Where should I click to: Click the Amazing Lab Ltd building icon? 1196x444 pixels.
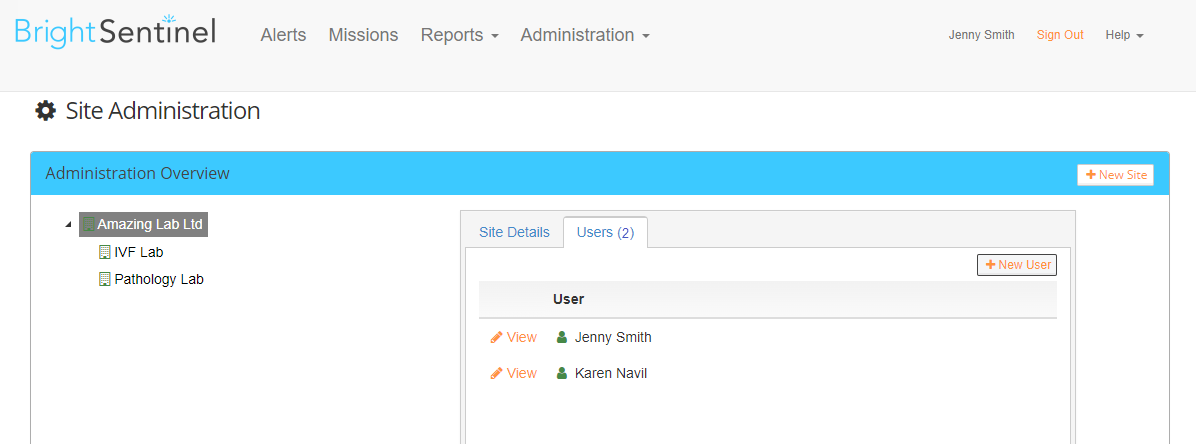(x=89, y=224)
